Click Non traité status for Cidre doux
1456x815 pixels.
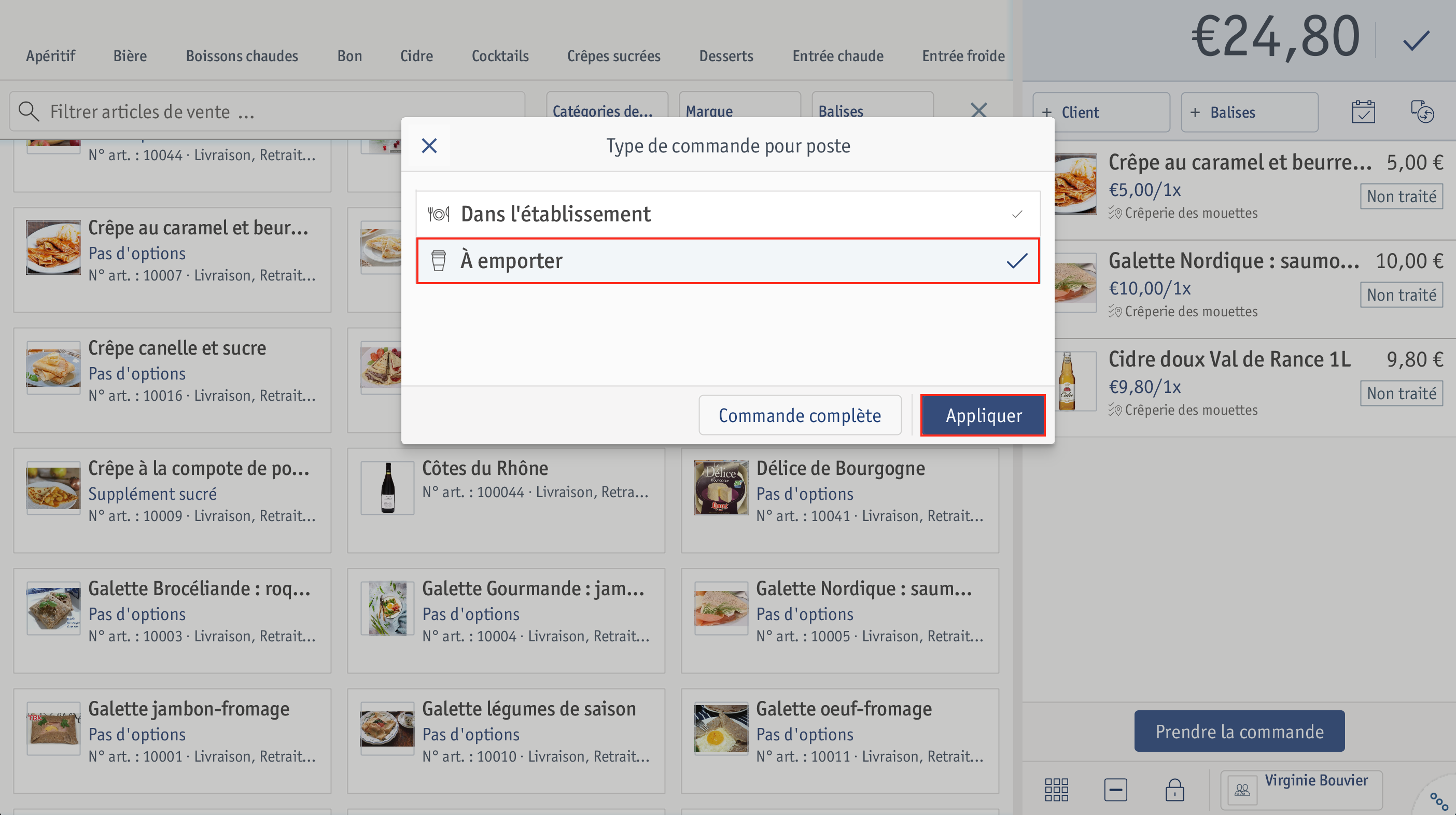(1401, 394)
